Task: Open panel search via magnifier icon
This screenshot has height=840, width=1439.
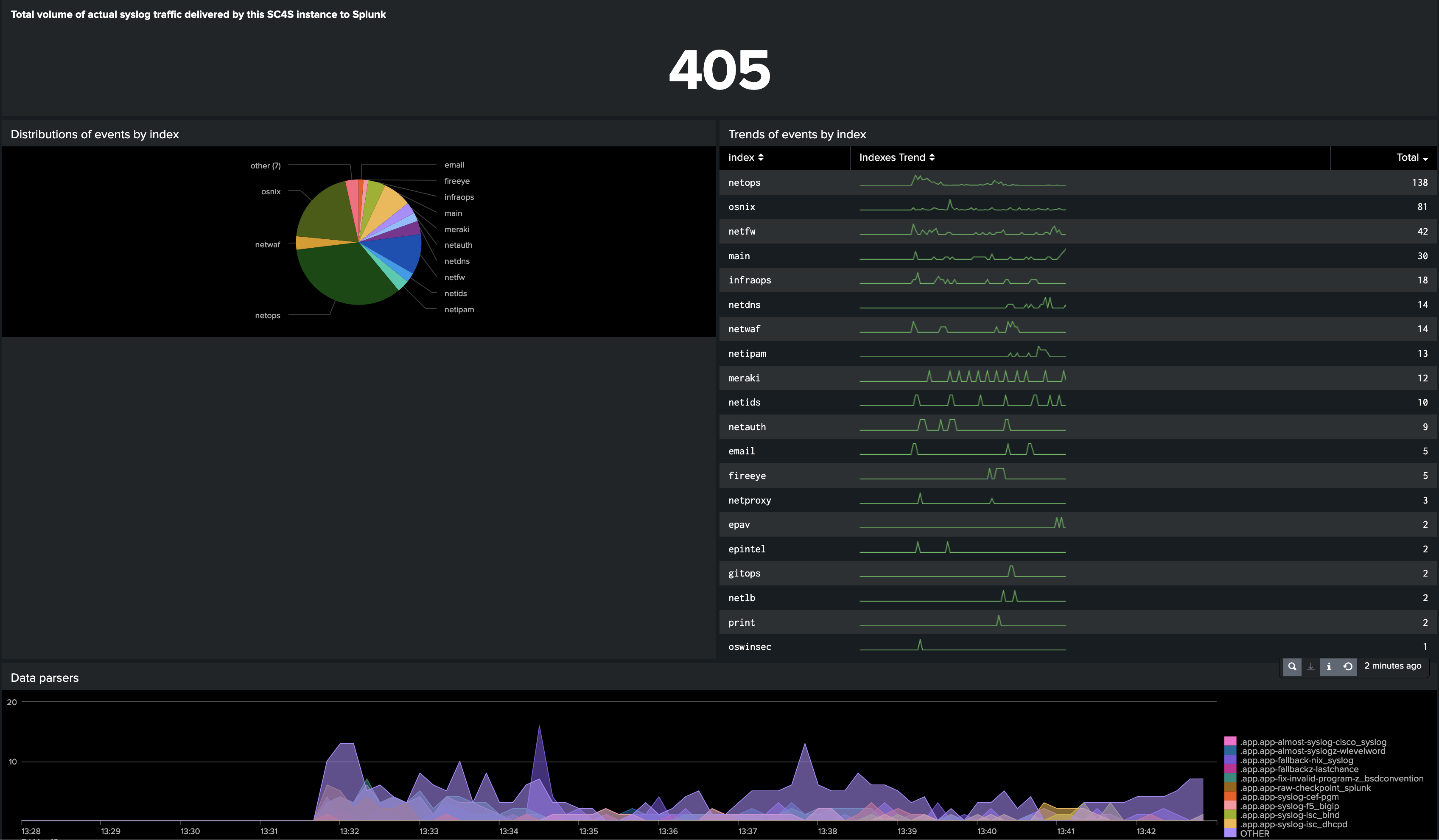Action: (x=1292, y=666)
